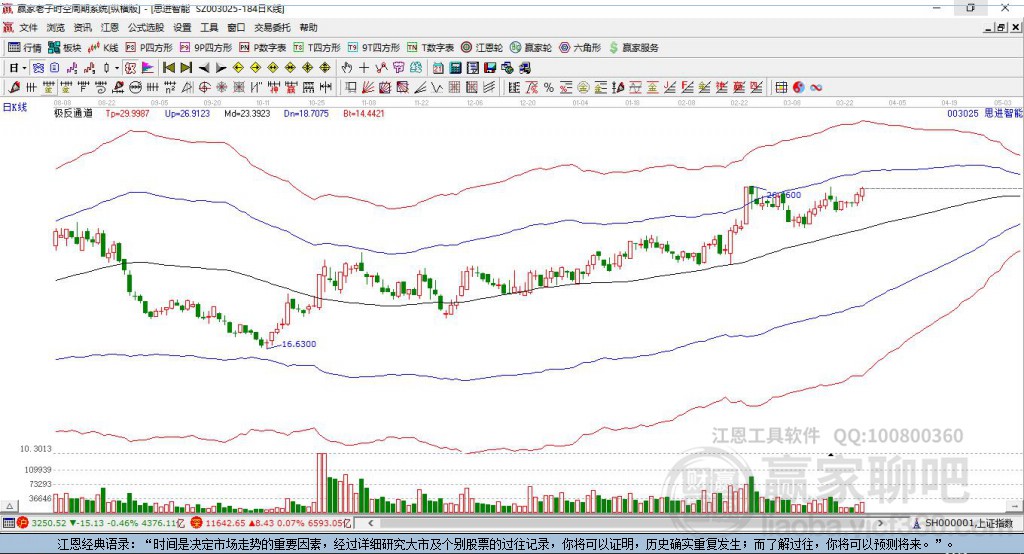Open the calendar icon in toolbar
Image resolution: width=1024 pixels, height=554 pixels.
click(x=438, y=68)
